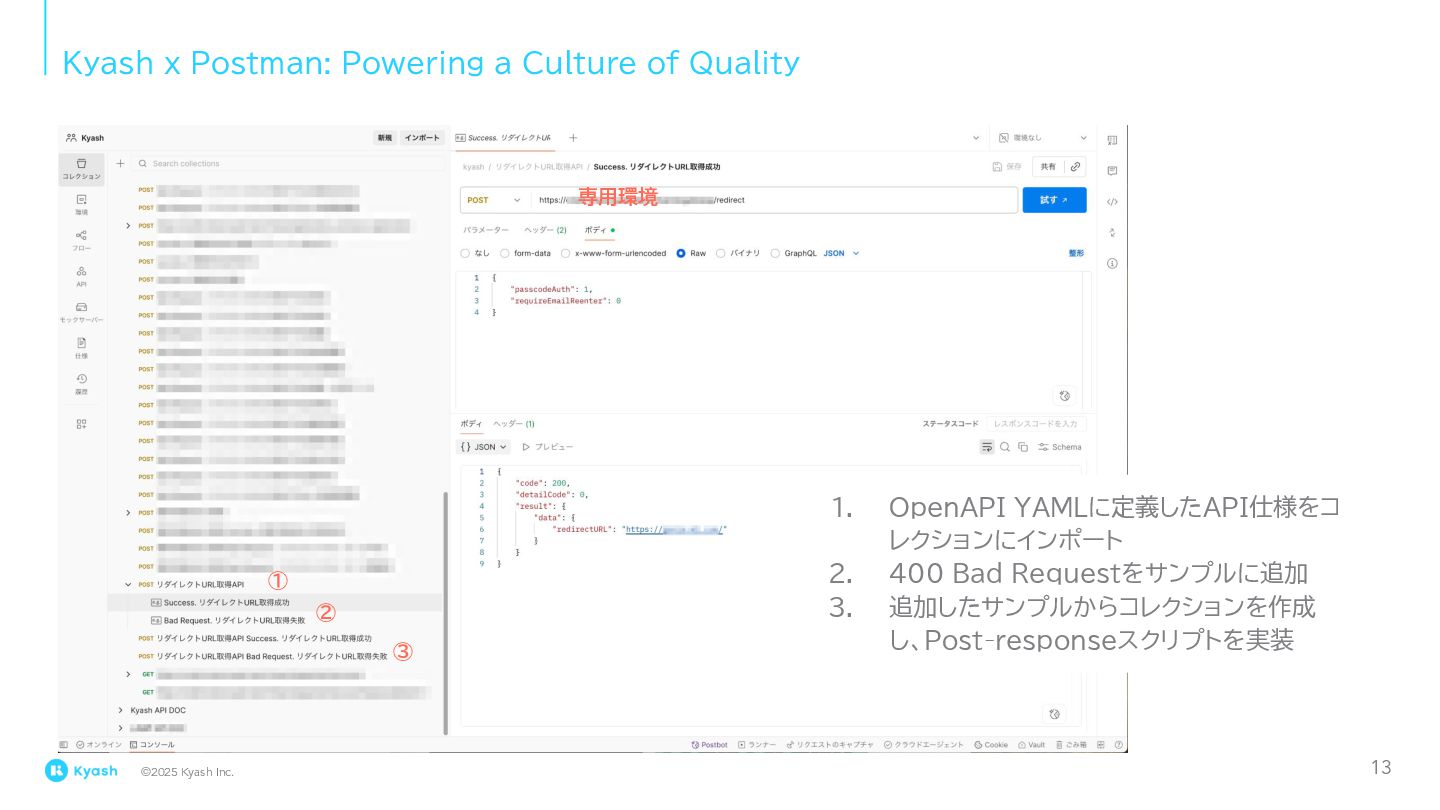The image size is (1440, 810).
Task: Open the response {} JSON format dropdown
Action: tap(484, 447)
